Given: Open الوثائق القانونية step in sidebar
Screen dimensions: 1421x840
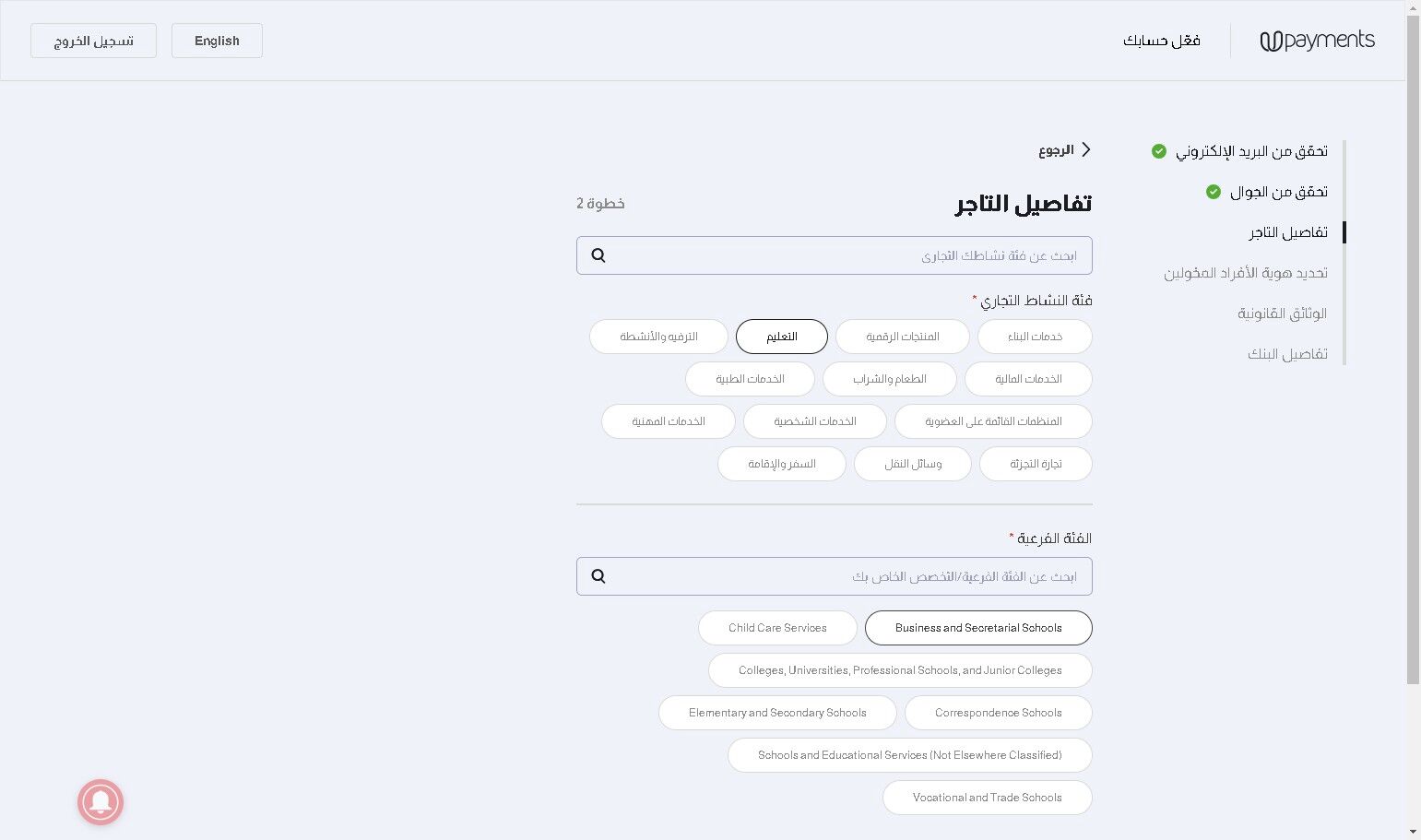Looking at the screenshot, I should click(x=1282, y=314).
